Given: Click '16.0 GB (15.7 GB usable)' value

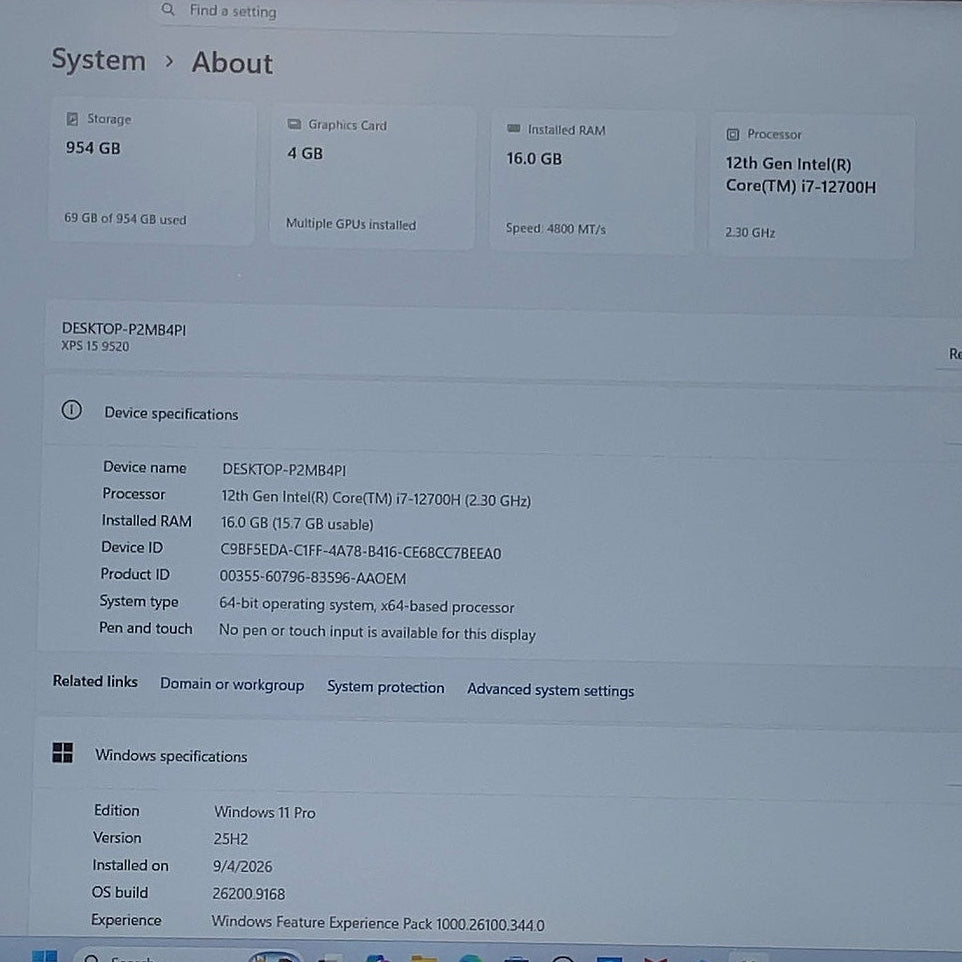Looking at the screenshot, I should [297, 523].
